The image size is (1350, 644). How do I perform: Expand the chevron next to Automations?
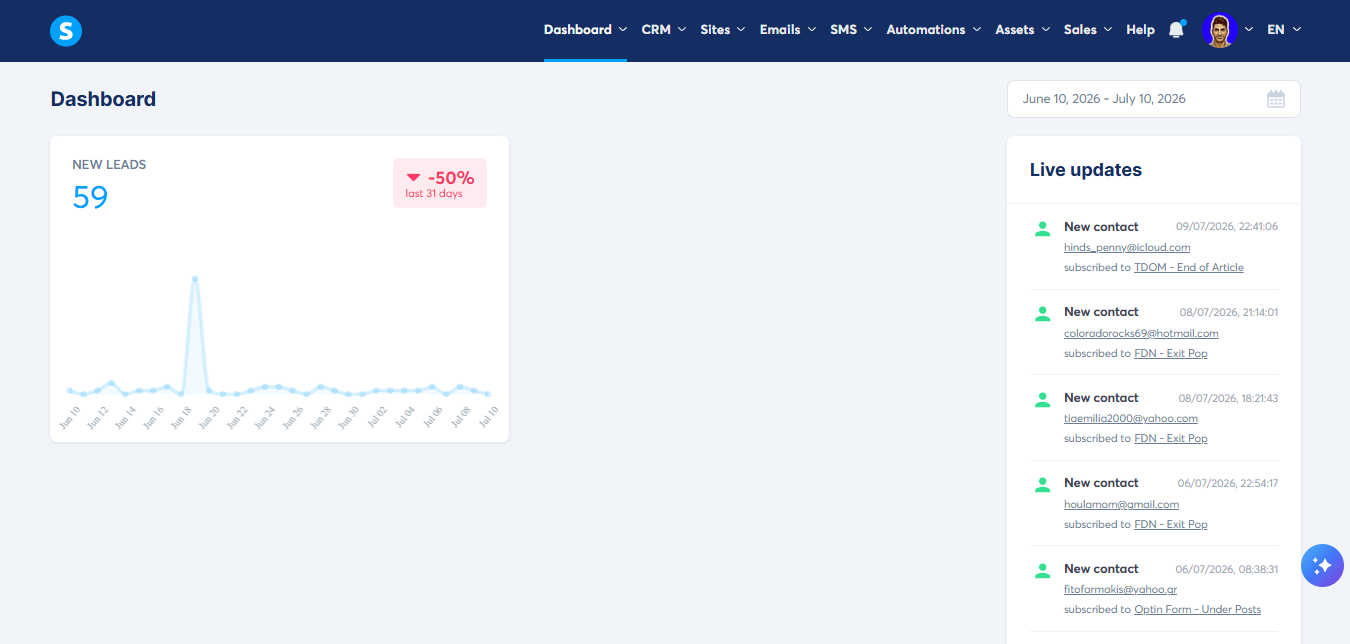(x=976, y=30)
